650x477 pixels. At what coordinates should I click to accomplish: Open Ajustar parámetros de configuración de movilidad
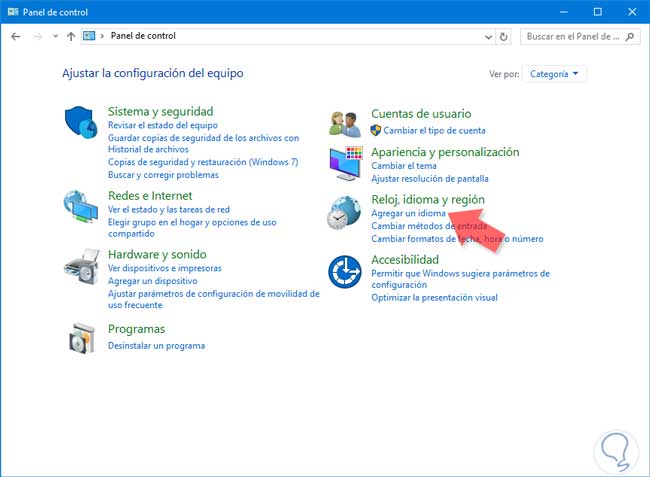pos(213,299)
